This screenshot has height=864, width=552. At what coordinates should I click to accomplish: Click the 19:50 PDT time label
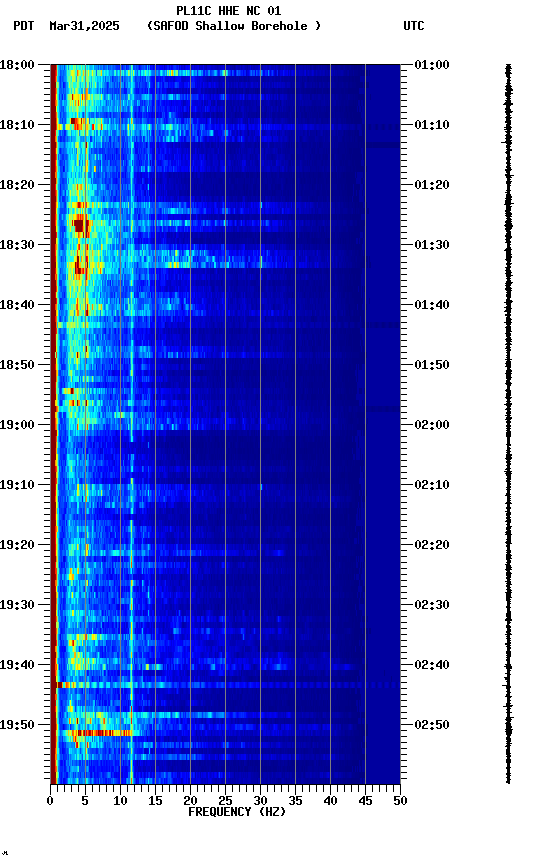(17, 725)
